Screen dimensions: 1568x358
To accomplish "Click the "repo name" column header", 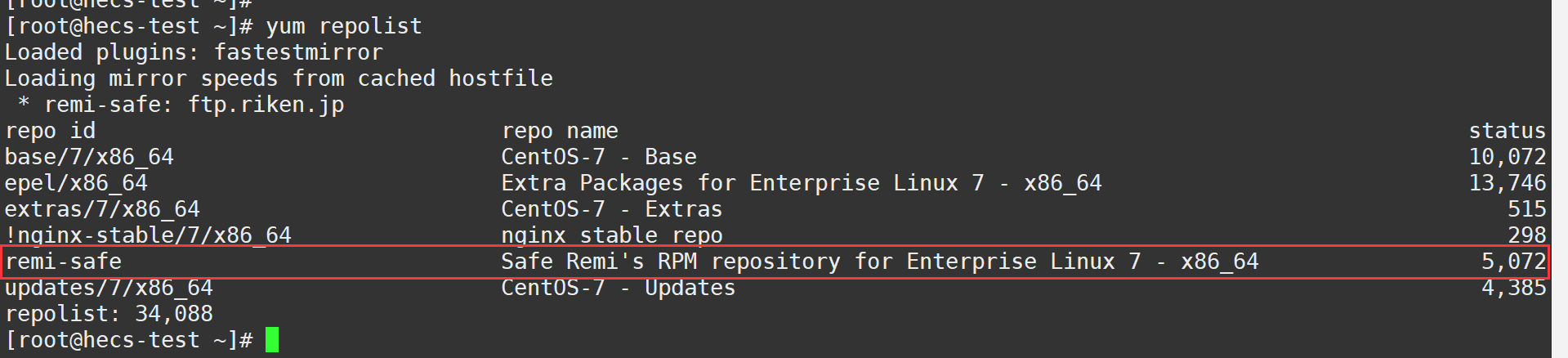I will click(560, 131).
